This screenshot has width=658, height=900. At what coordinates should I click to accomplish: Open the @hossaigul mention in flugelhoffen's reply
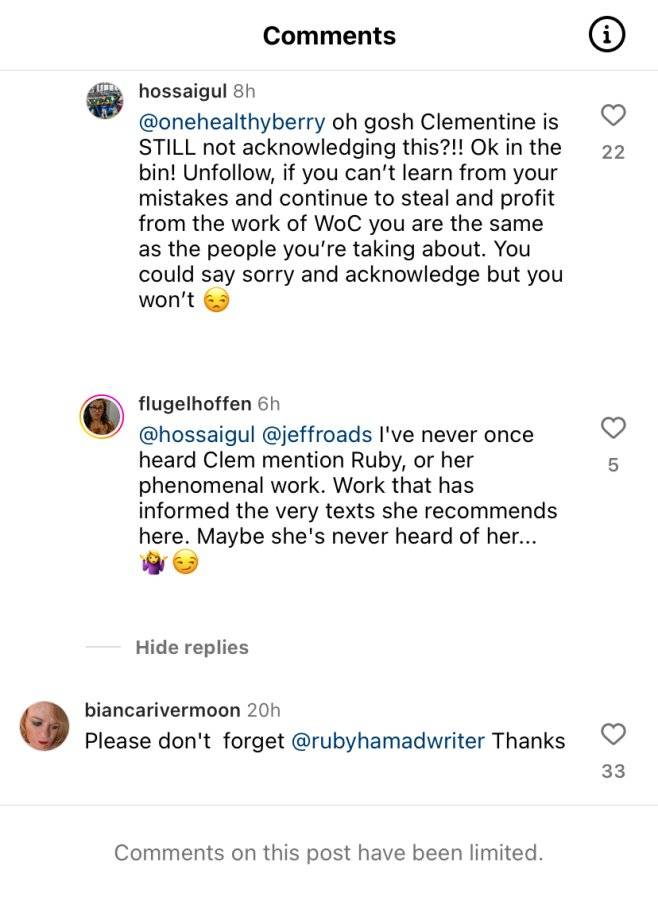[x=196, y=435]
